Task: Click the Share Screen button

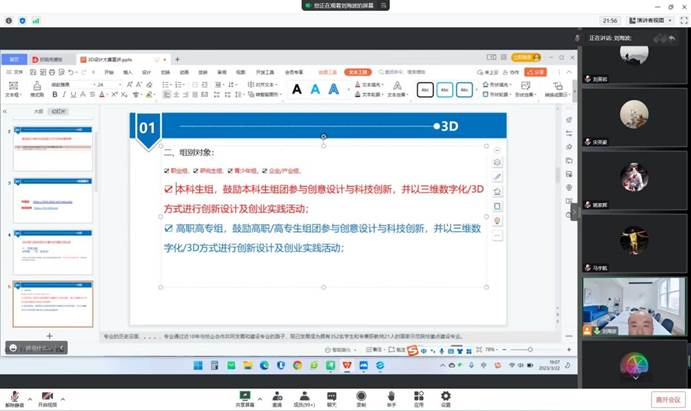Action: [244, 396]
